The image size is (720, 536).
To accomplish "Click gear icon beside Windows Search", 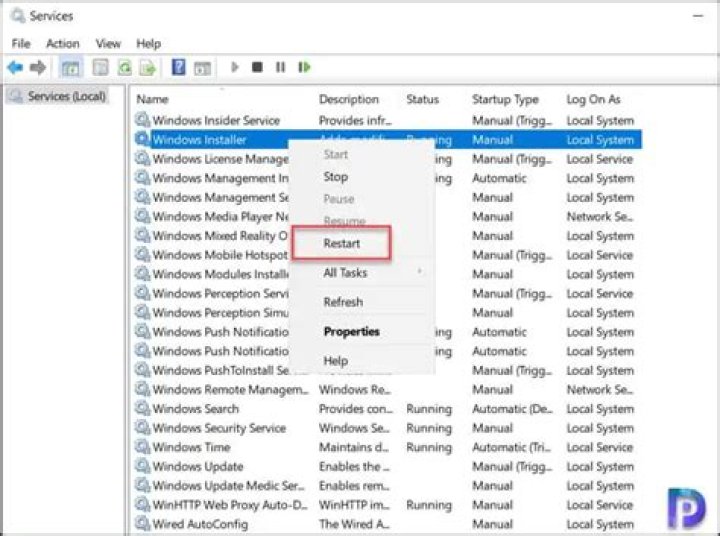I will coord(142,408).
